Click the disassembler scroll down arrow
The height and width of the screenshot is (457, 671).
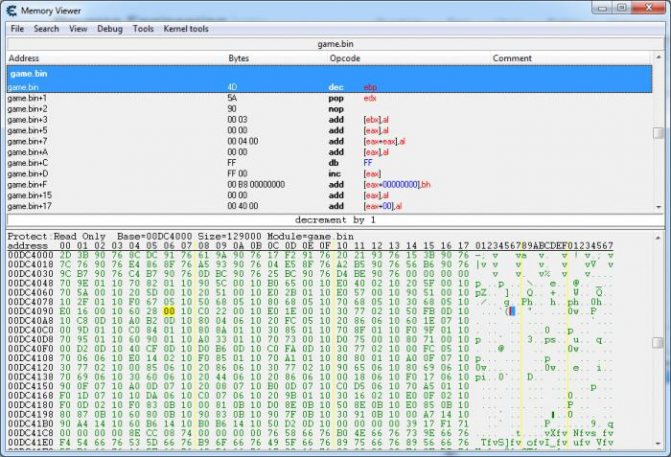tap(658, 207)
